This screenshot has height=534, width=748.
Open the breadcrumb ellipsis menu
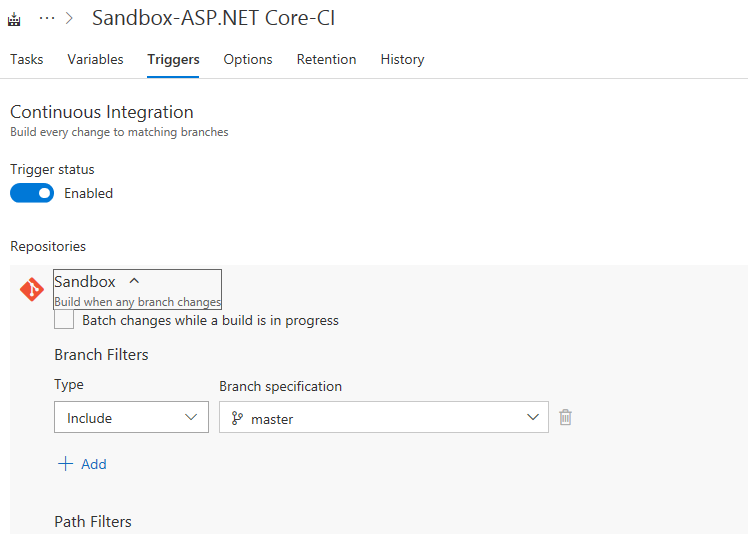(46, 18)
